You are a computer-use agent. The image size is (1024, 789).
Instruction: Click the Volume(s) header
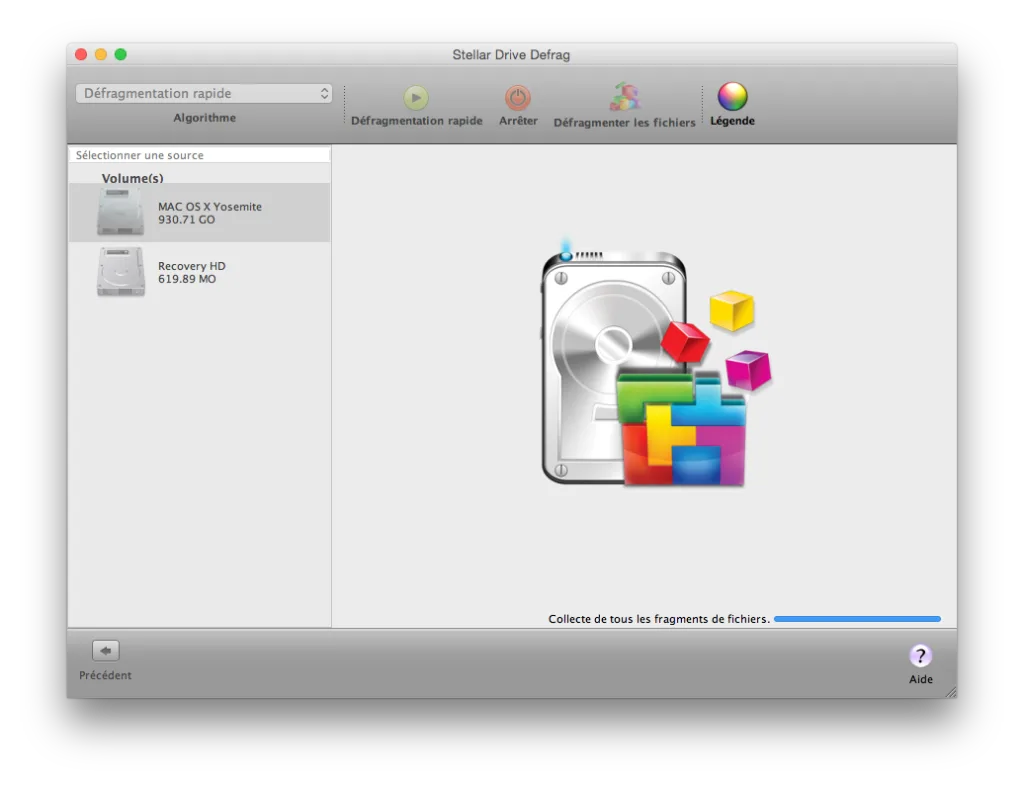(x=133, y=178)
